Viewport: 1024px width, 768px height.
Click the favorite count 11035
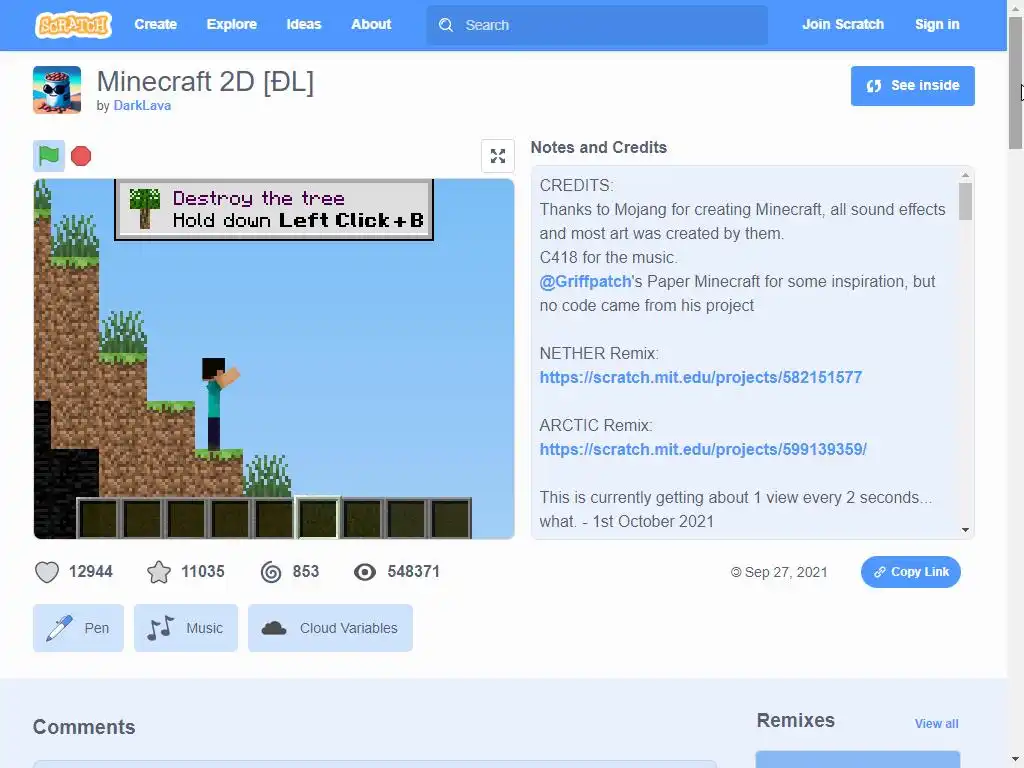click(x=202, y=571)
